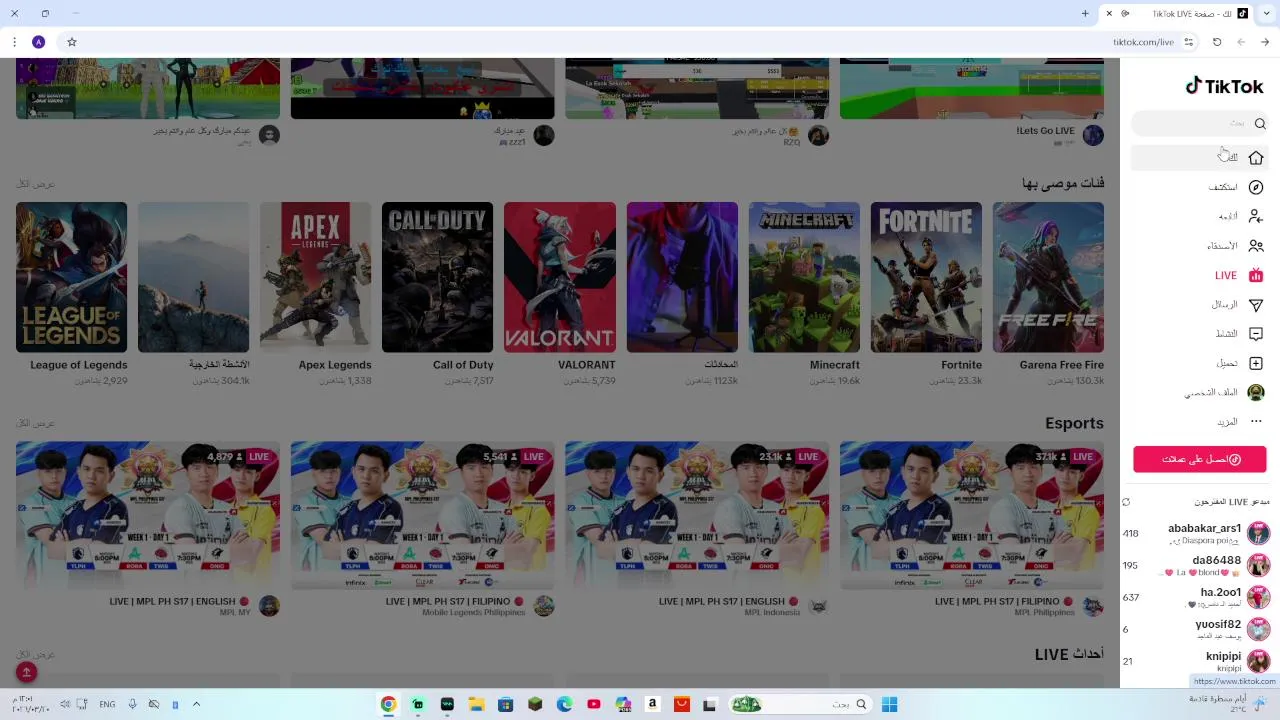Click the MPL Philippines channel avatar

tap(1093, 606)
